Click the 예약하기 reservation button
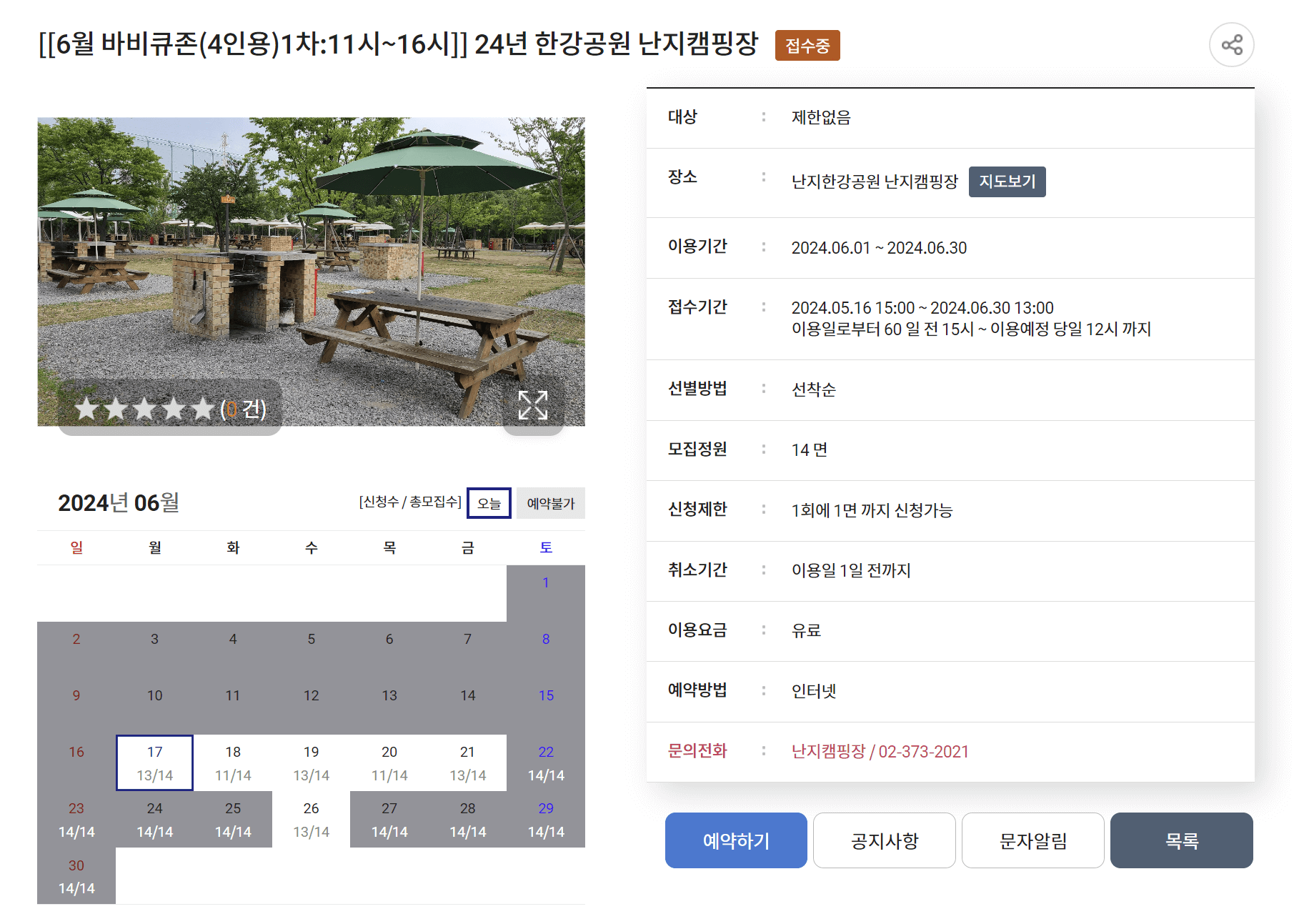 [x=736, y=841]
